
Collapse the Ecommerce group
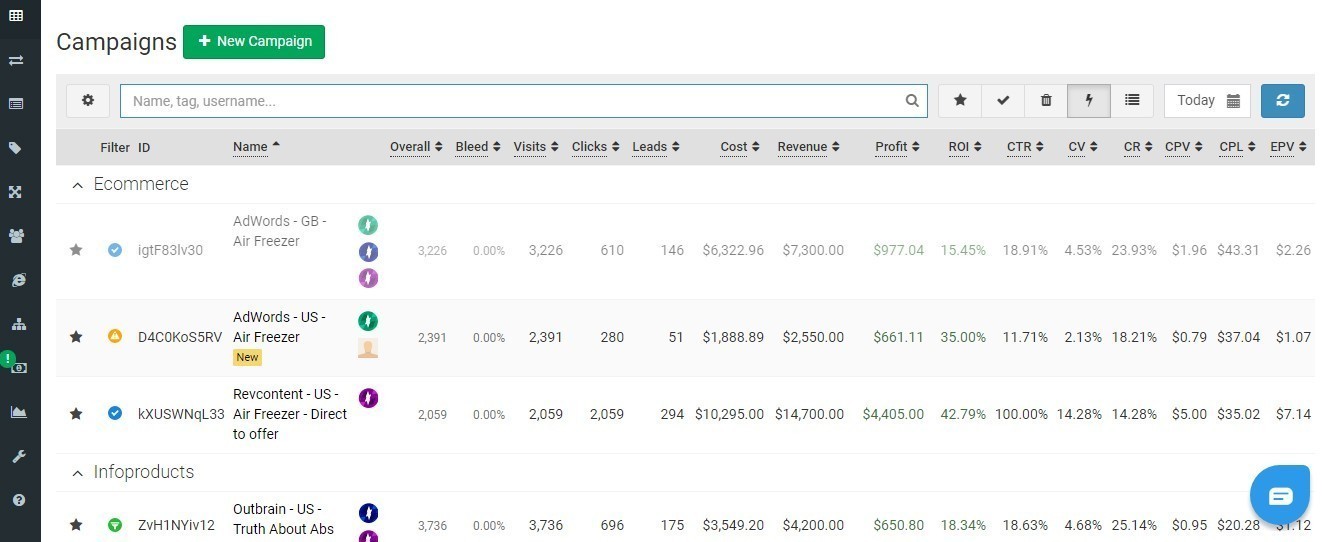point(78,184)
